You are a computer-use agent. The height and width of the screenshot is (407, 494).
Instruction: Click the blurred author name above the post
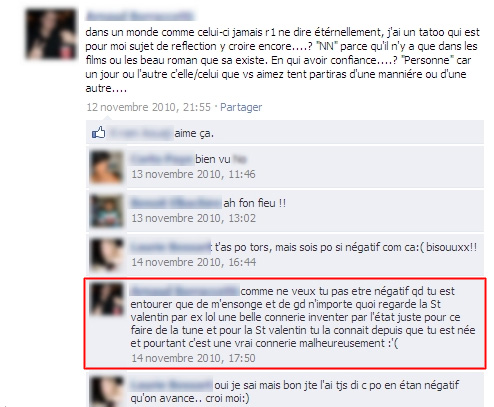coord(140,16)
